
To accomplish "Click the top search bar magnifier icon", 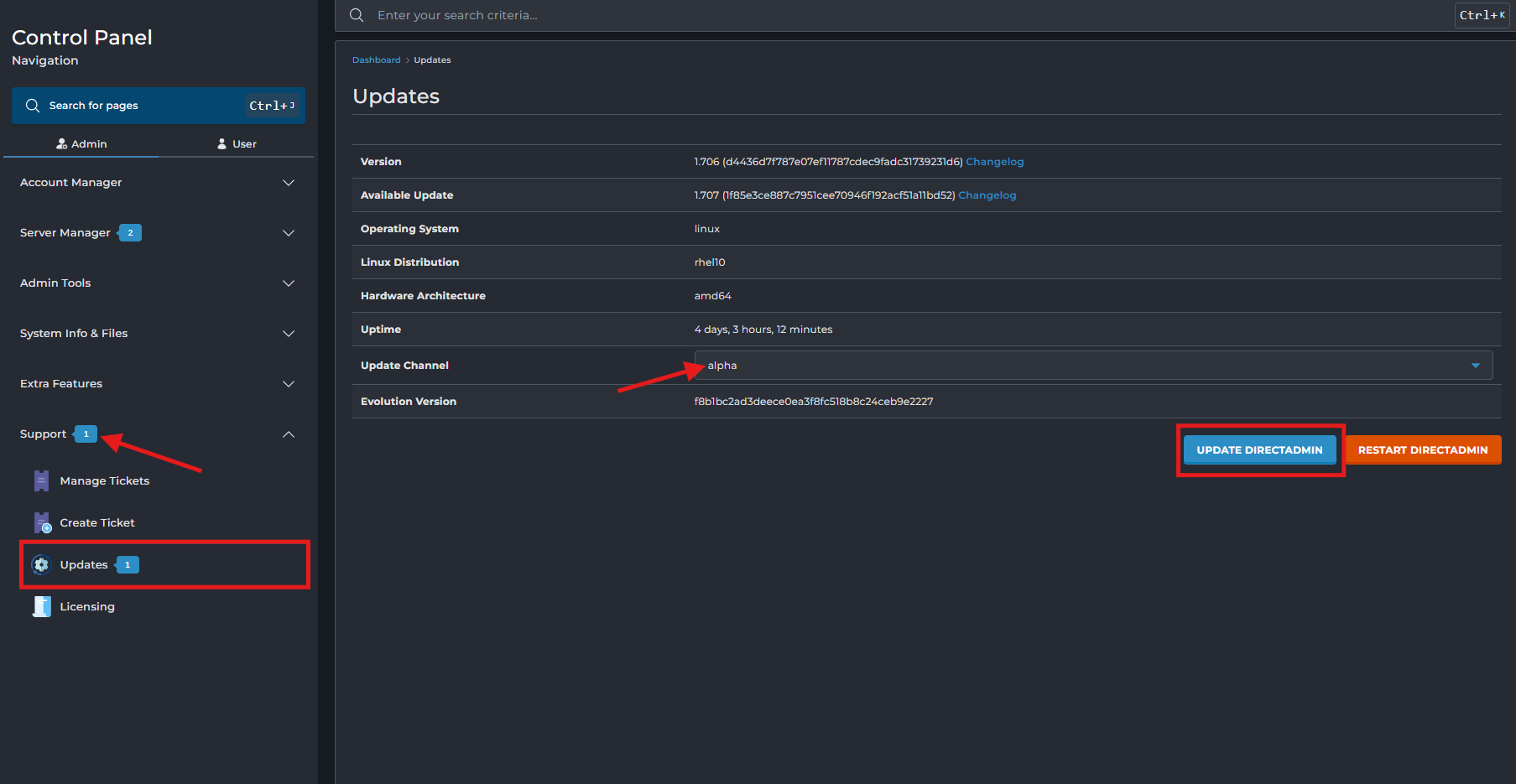I will tap(357, 15).
